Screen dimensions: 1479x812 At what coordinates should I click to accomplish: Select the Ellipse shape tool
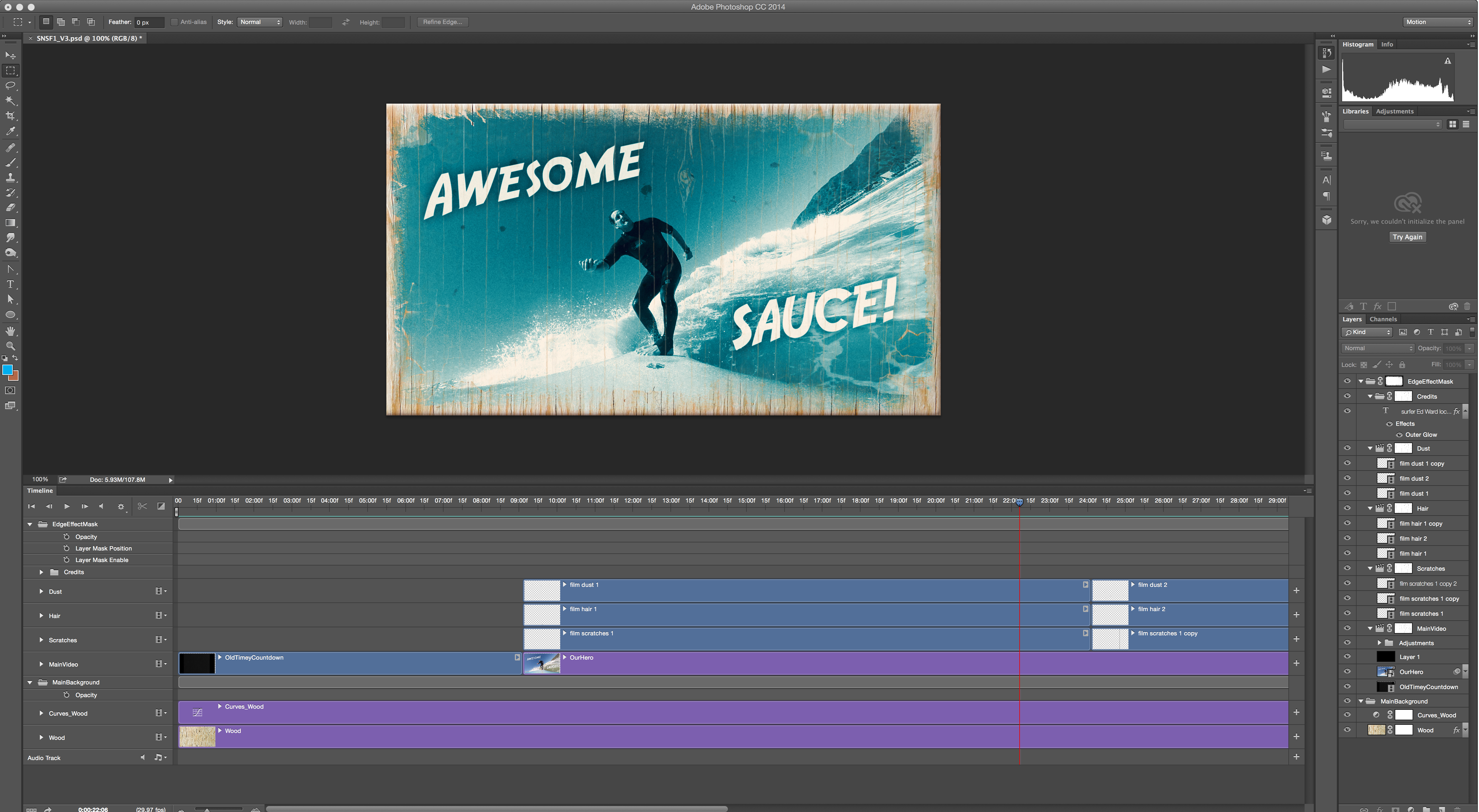[x=10, y=314]
